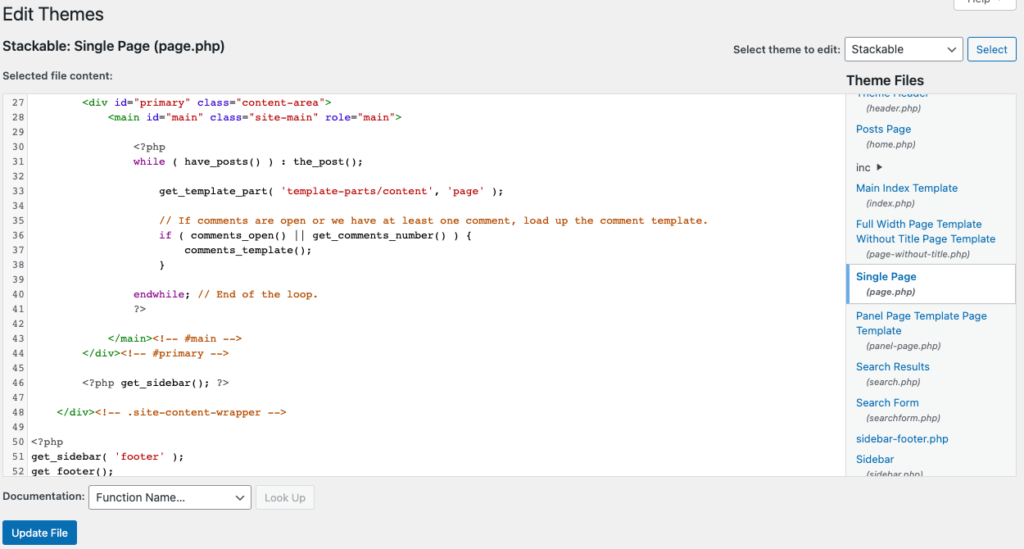Open Search Form searchform.php file

coord(887,403)
